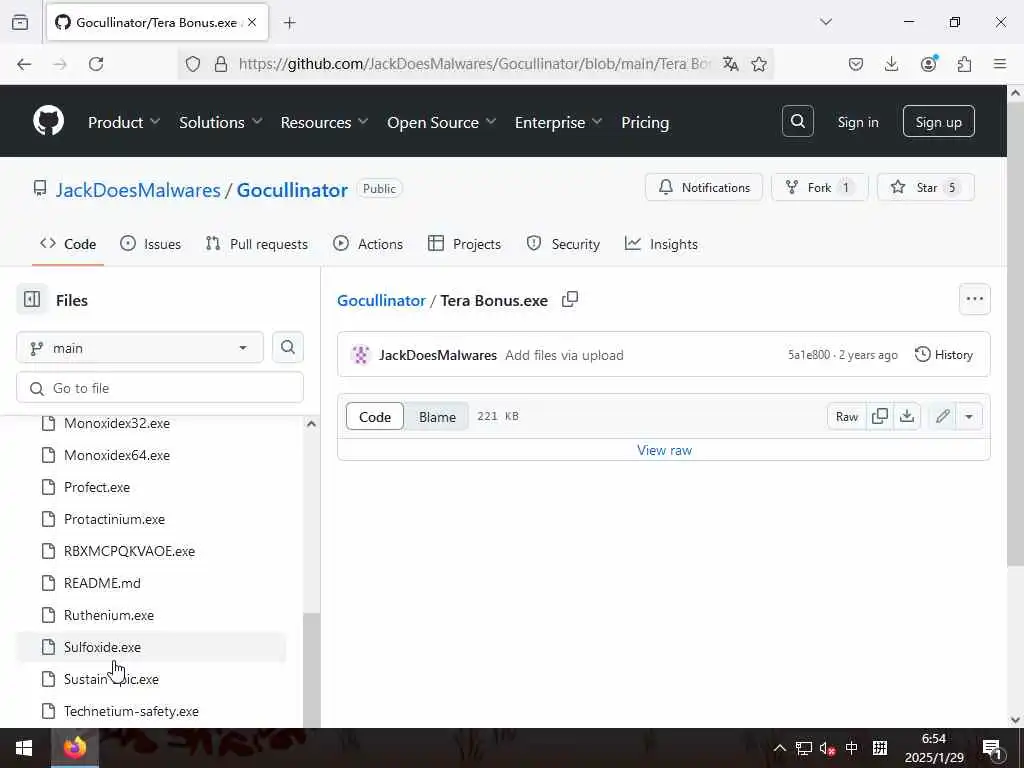This screenshot has height=768, width=1024.
Task: Click the Raw button
Action: [847, 416]
